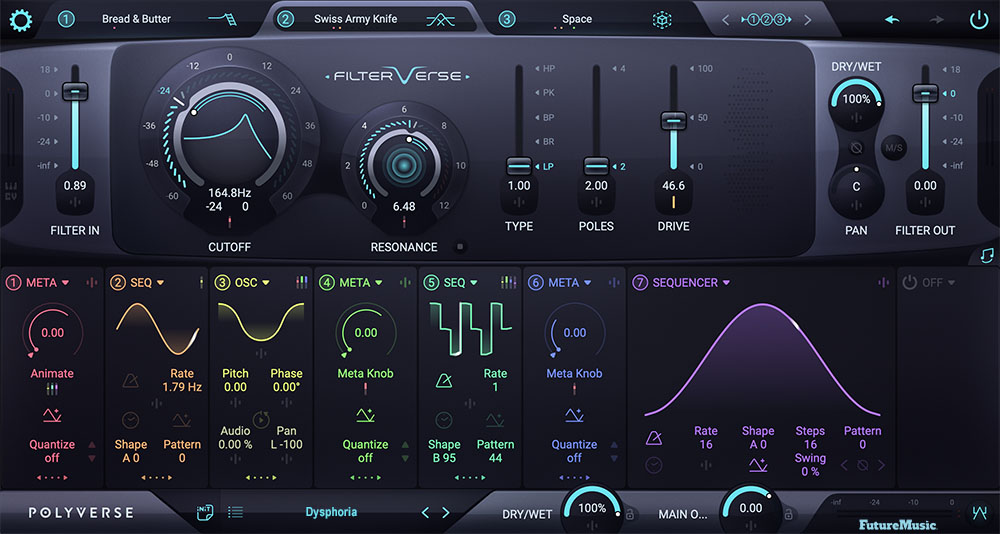Toggle the metronome sync icon in Sequencer 7

[654, 438]
